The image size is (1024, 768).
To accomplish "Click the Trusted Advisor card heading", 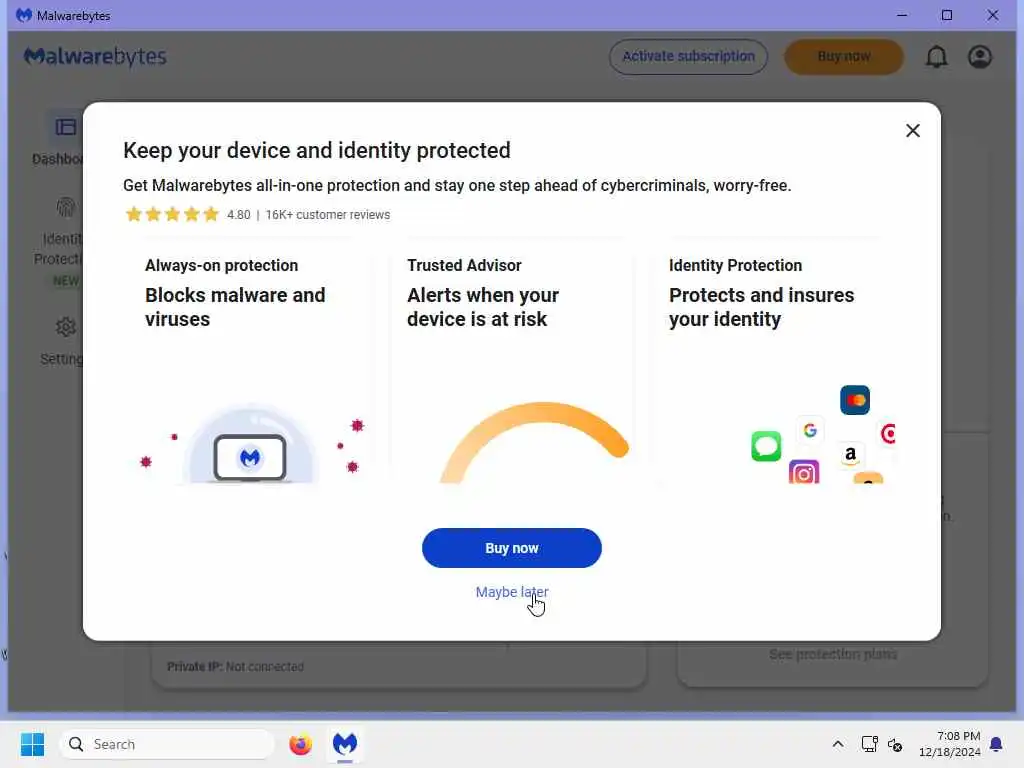I will (x=464, y=265).
